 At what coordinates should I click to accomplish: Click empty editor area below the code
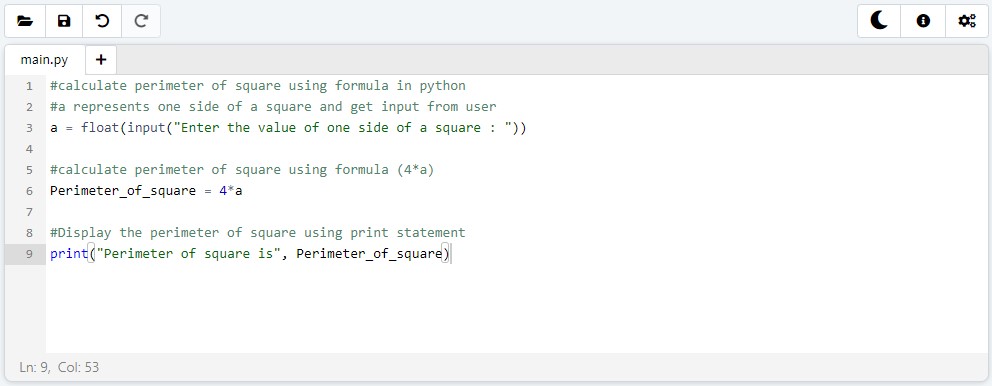[x=516, y=309]
